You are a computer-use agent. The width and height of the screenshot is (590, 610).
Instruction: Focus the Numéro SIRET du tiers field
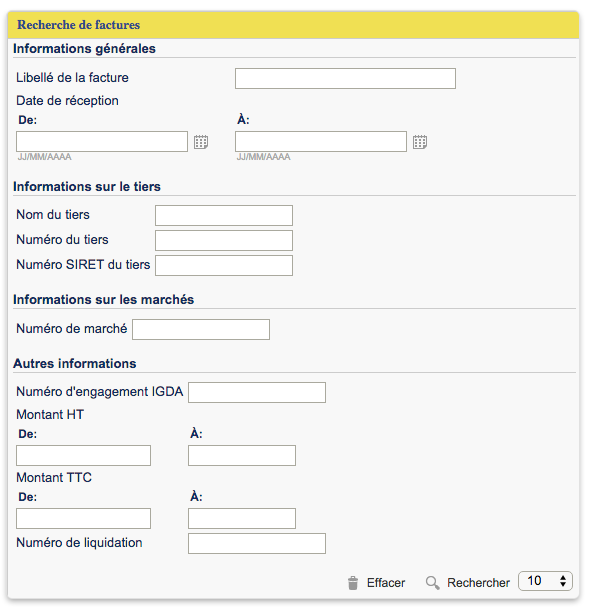tap(224, 265)
